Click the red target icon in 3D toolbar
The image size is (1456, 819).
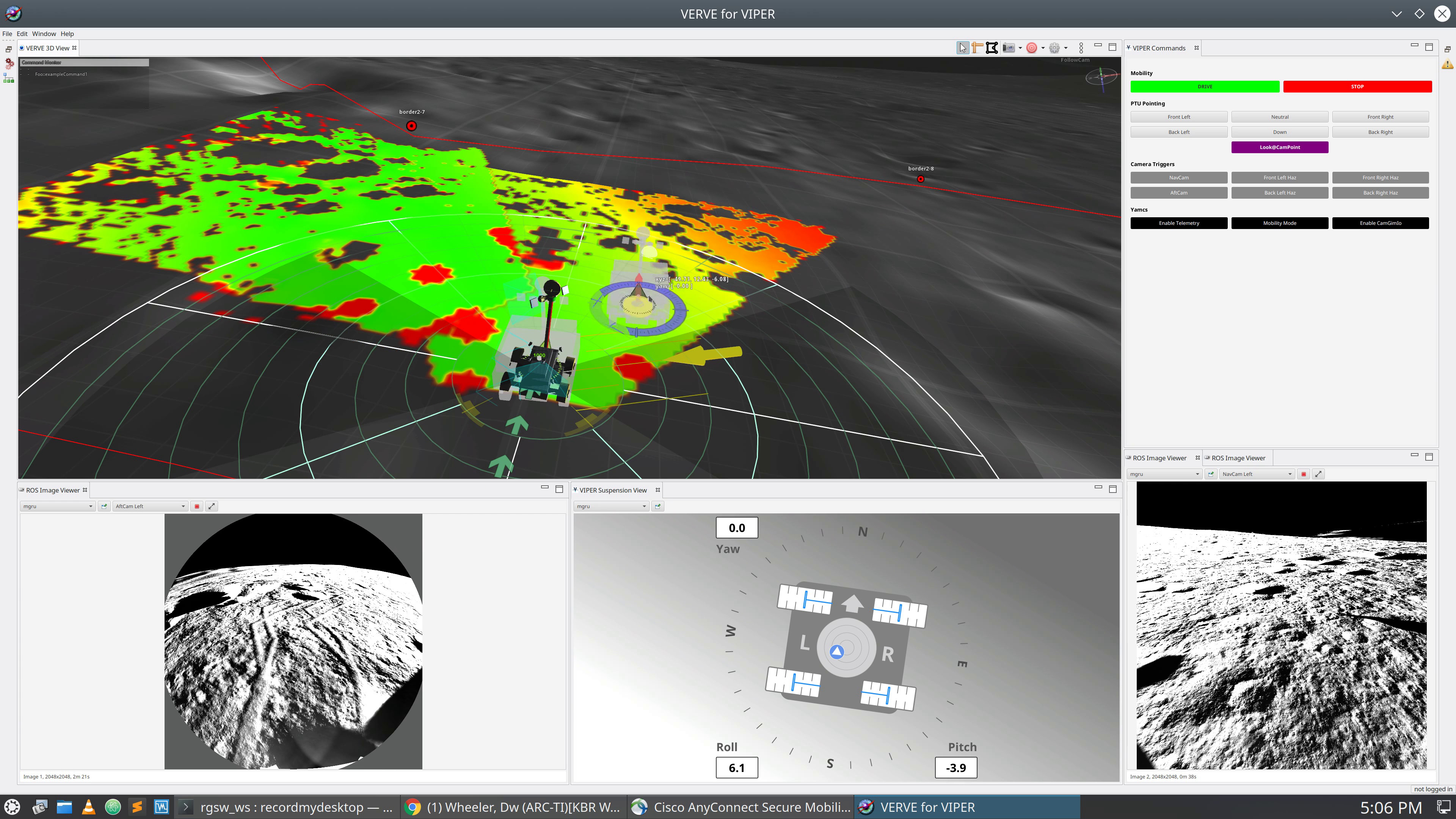click(1031, 48)
